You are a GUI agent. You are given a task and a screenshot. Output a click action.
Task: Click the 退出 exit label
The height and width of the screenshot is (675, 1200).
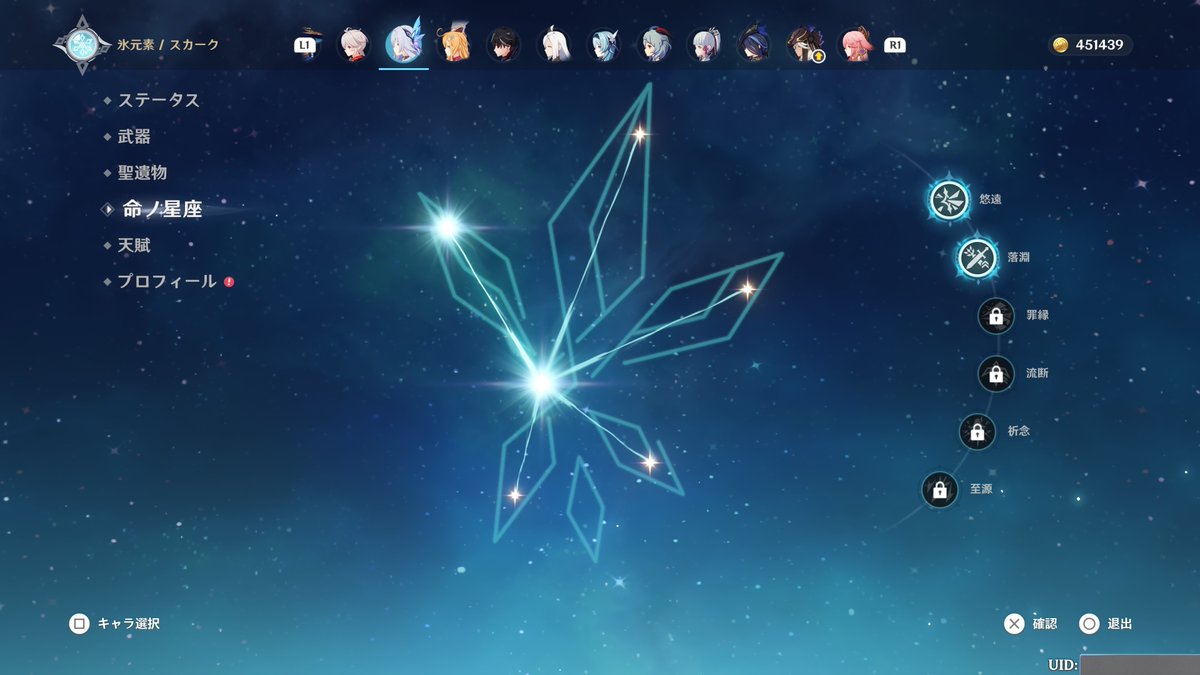tap(1120, 624)
